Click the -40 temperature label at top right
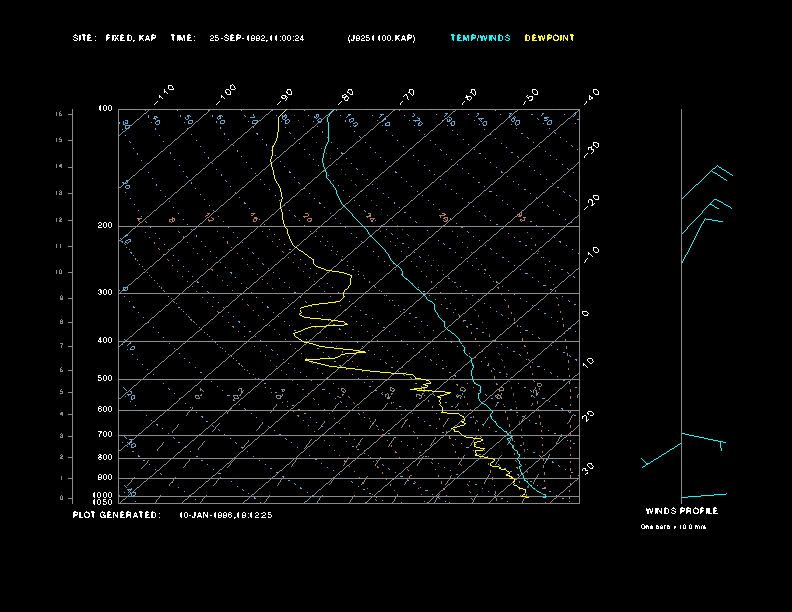Screen dimensions: 792x612 pyautogui.click(x=591, y=95)
